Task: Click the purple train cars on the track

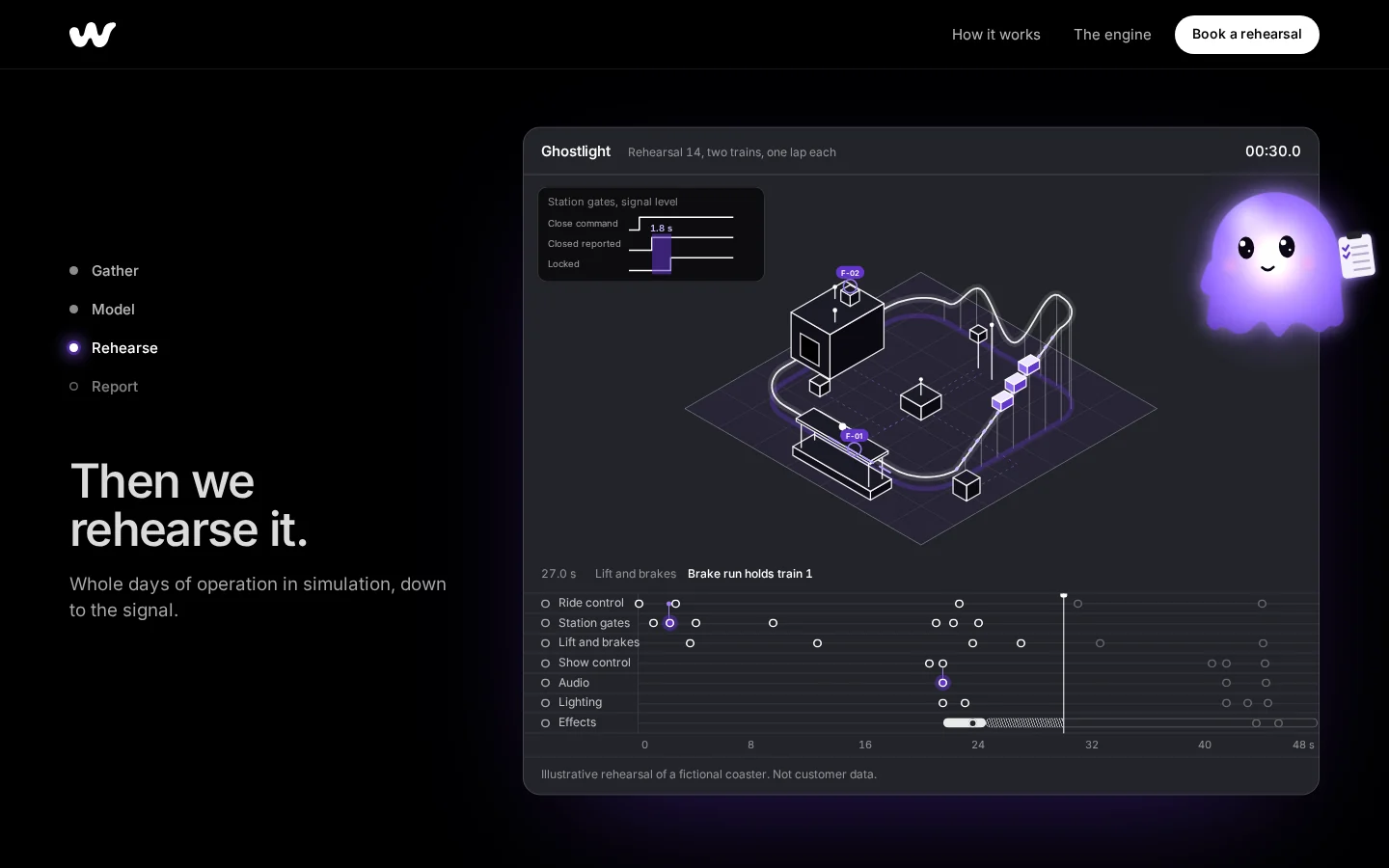Action: [1016, 382]
